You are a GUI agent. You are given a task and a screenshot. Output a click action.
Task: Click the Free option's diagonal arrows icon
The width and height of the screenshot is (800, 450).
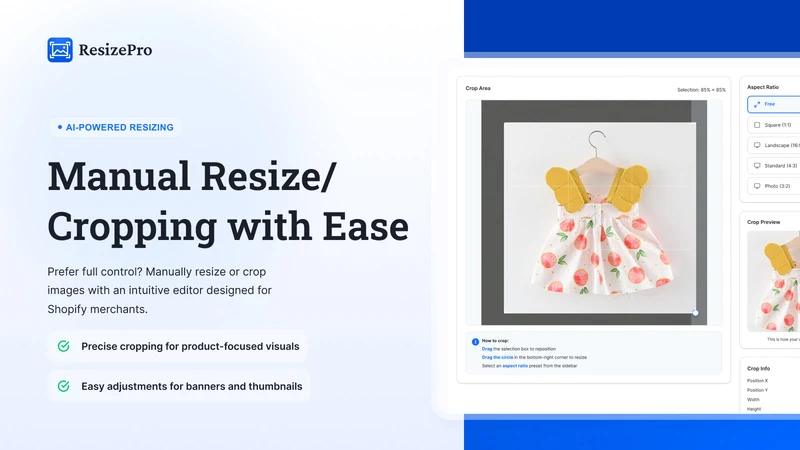(x=757, y=104)
